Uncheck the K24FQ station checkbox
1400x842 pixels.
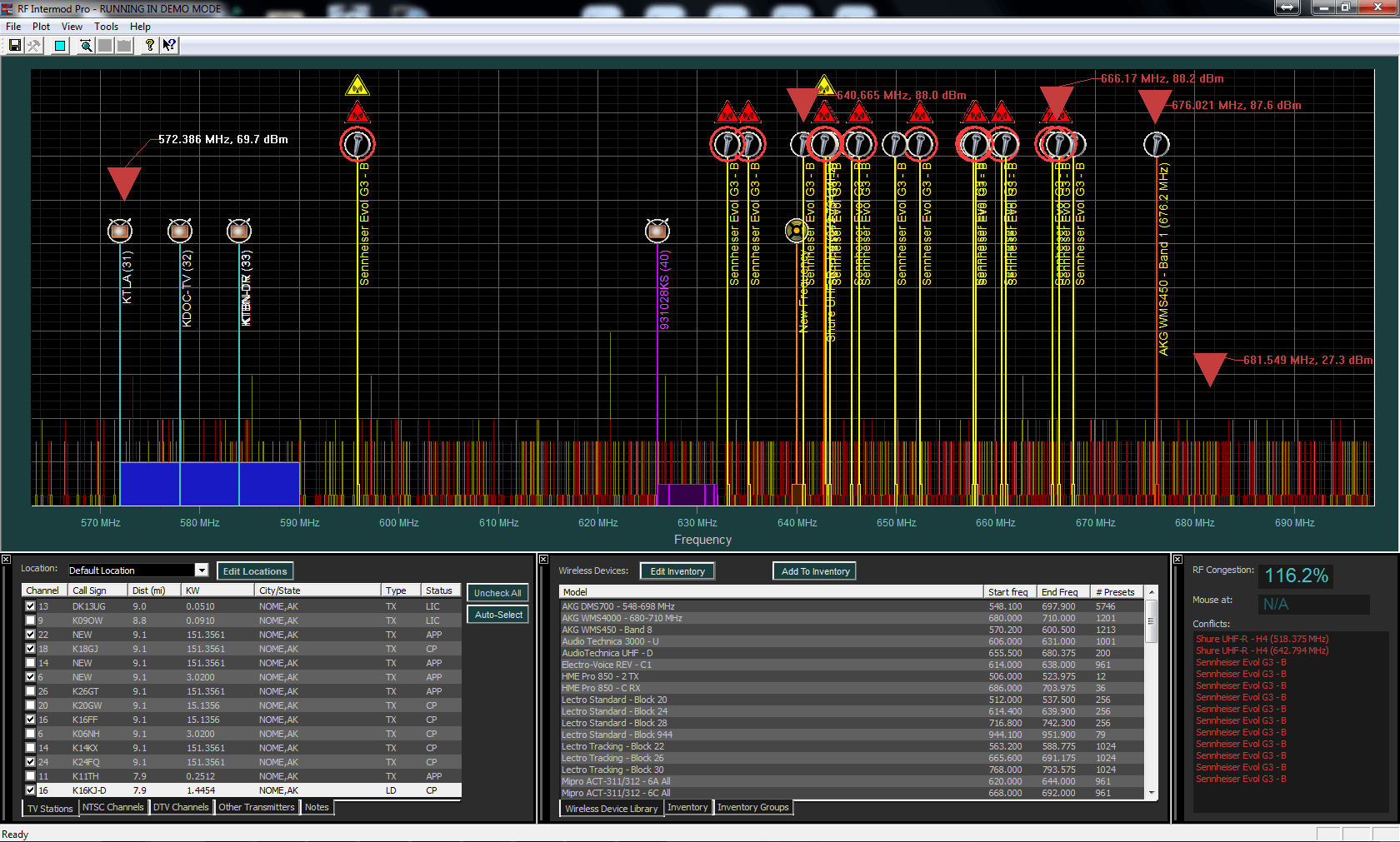tap(30, 762)
